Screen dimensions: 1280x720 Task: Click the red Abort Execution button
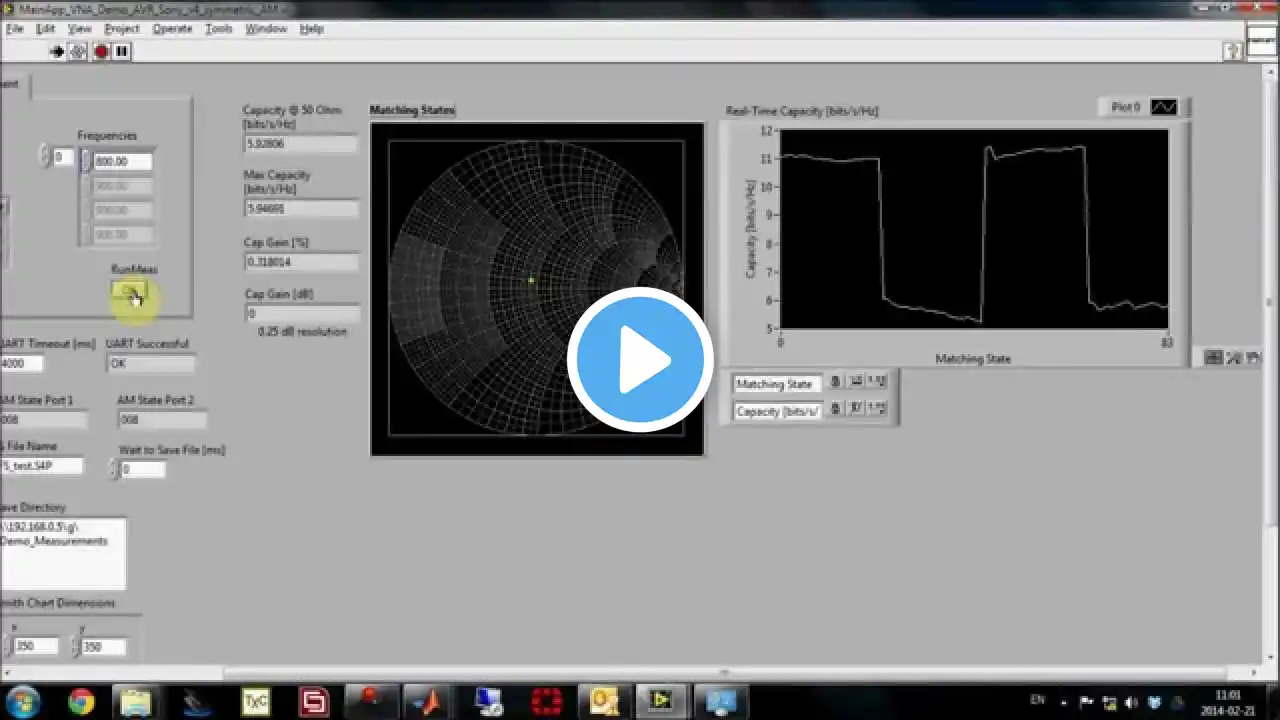click(101, 51)
